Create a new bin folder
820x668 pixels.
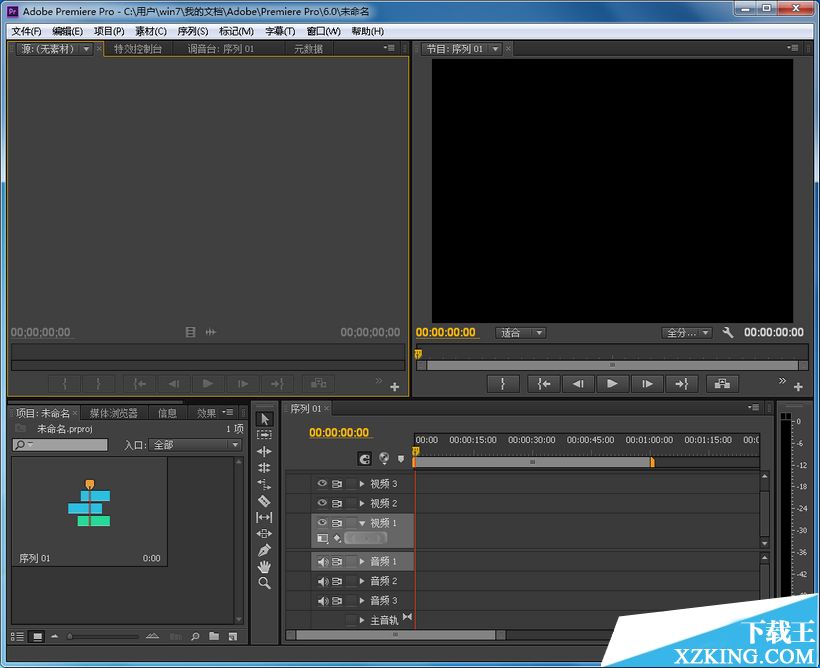[x=214, y=636]
